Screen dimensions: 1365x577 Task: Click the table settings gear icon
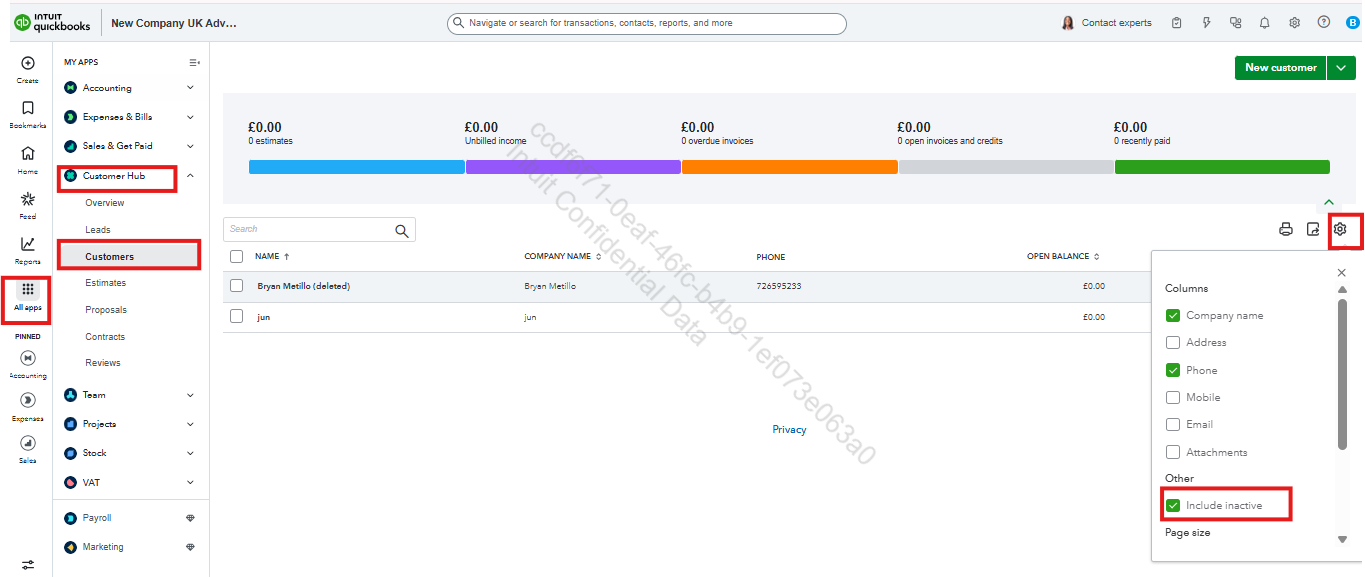coord(1340,229)
